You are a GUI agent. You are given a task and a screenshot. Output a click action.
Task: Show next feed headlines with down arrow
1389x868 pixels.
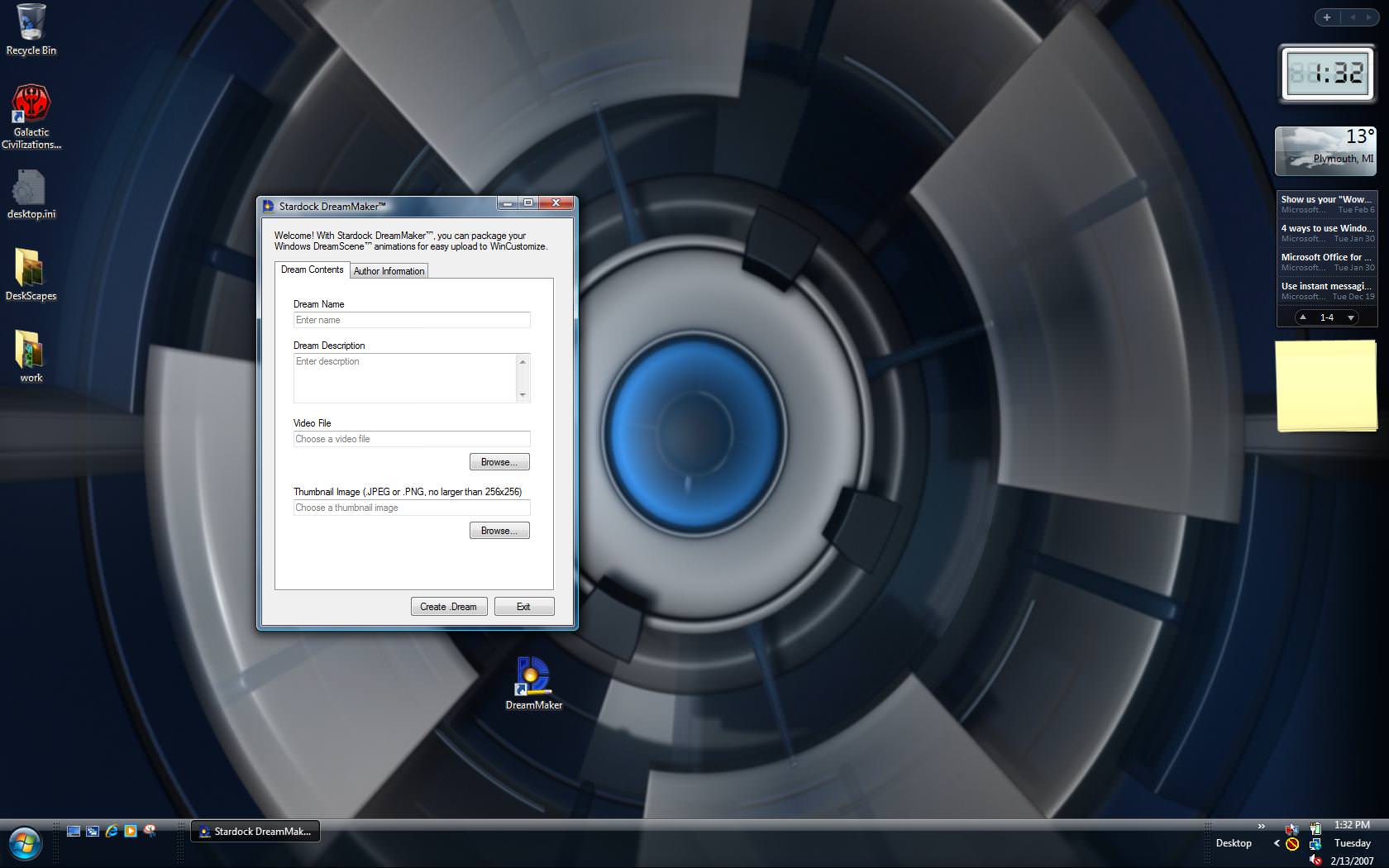click(1351, 317)
